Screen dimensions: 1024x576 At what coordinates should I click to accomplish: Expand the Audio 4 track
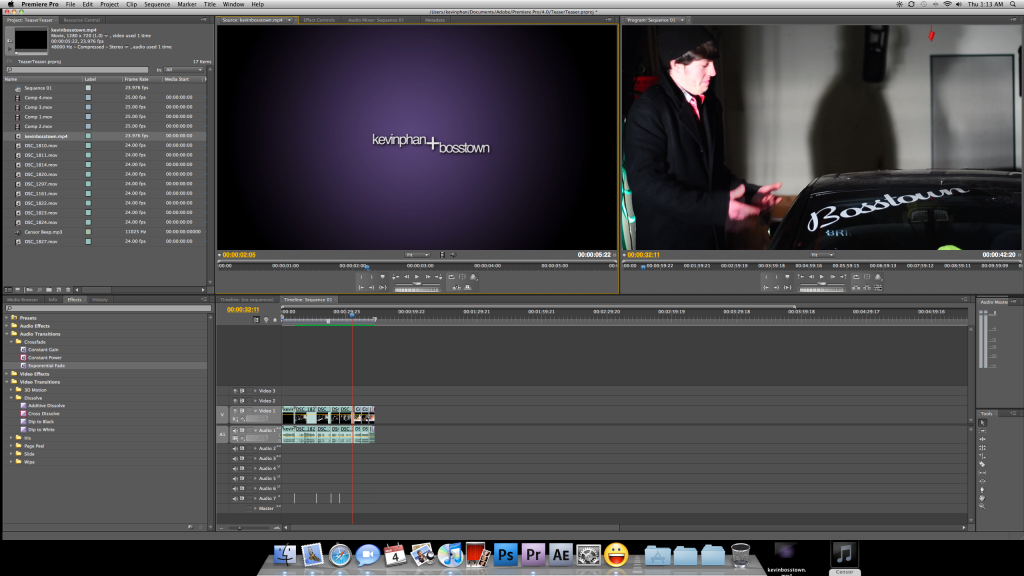(x=255, y=468)
